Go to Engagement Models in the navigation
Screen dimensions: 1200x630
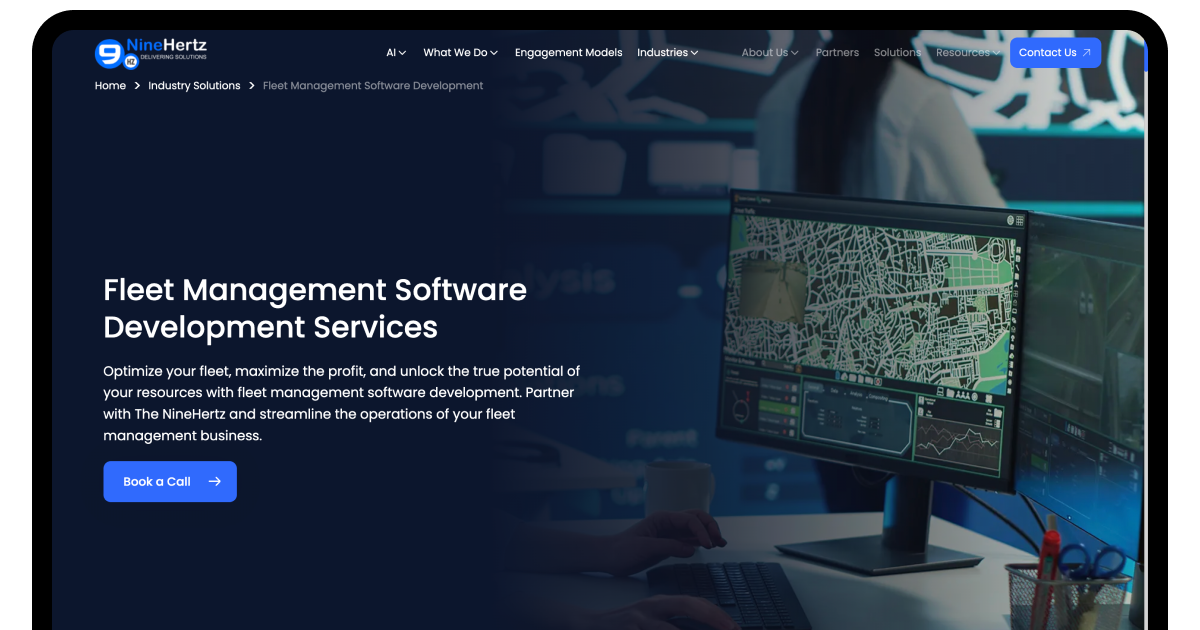[x=568, y=53]
